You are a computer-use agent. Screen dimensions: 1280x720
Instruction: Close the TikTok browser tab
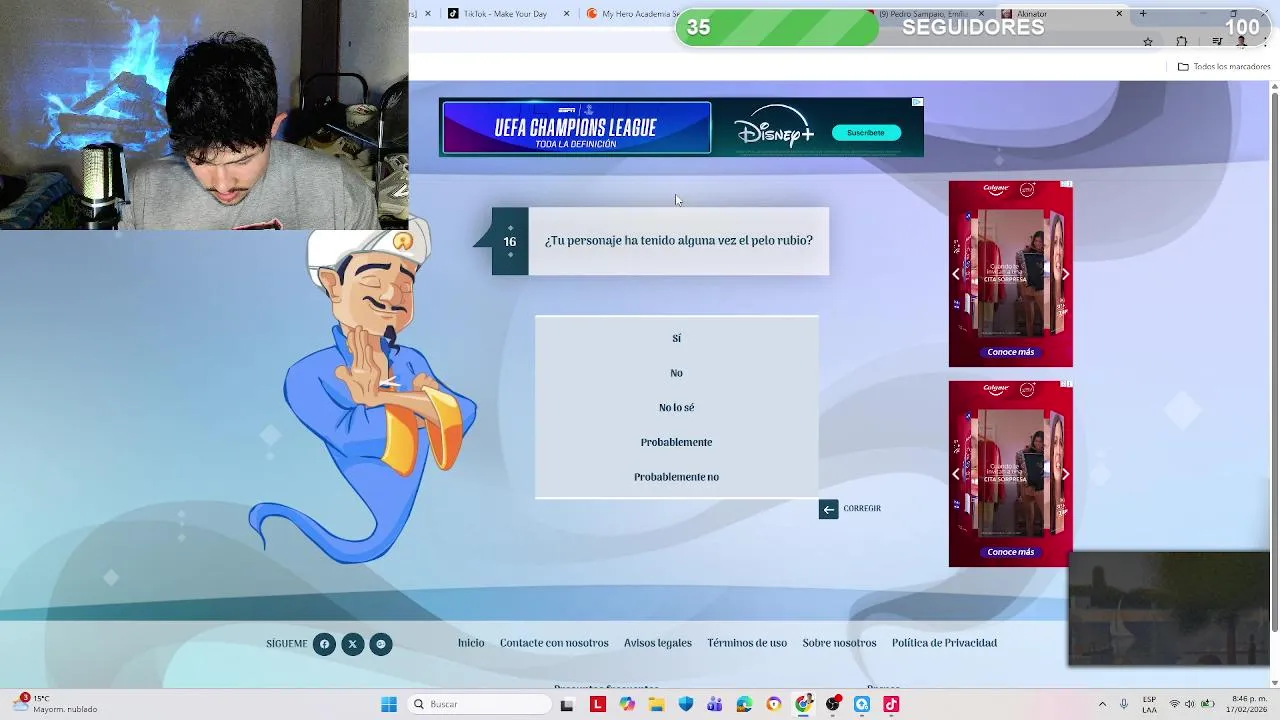click(567, 14)
